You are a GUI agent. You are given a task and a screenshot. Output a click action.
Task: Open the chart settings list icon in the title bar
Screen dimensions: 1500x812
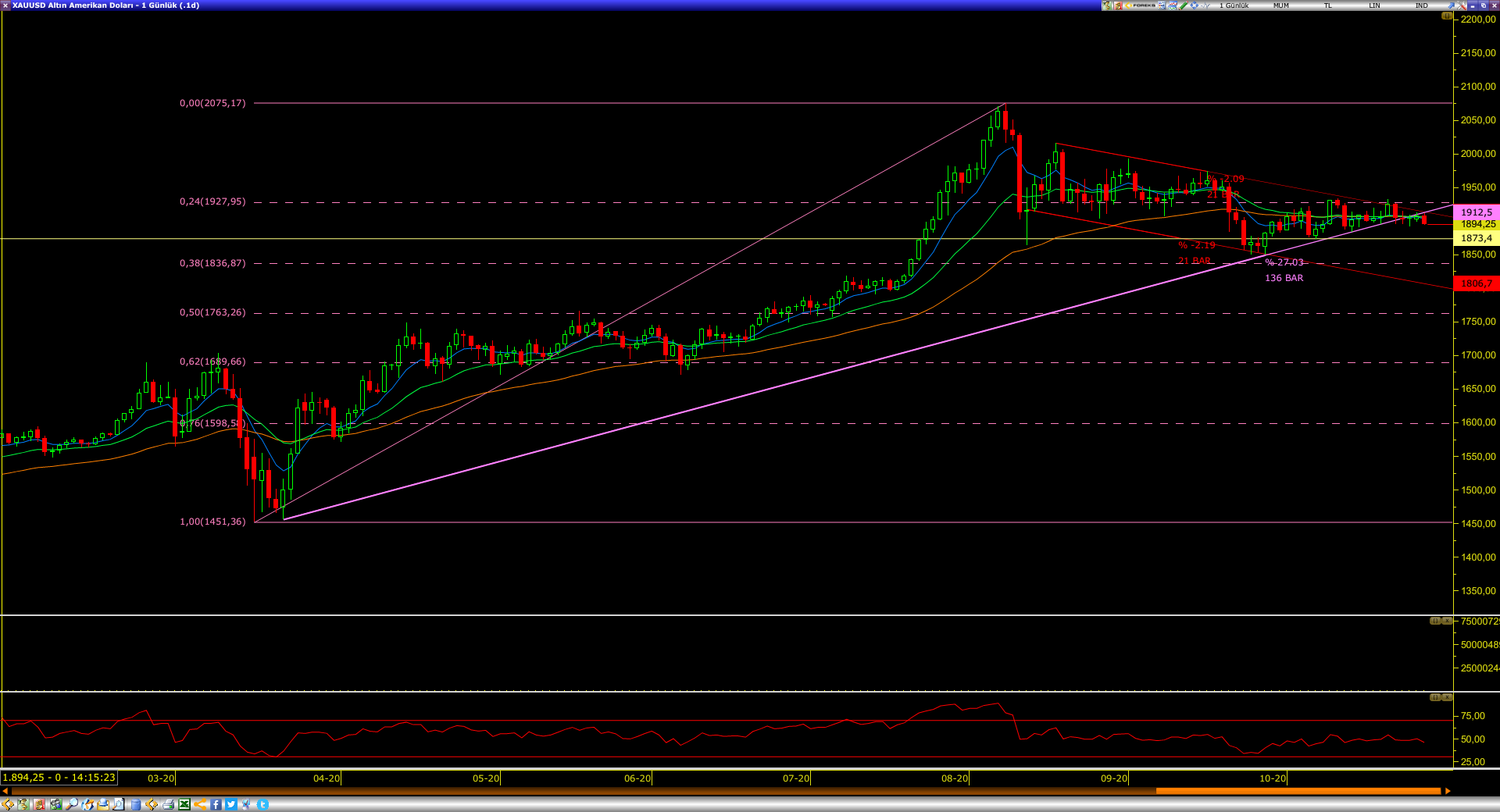pos(1162,5)
